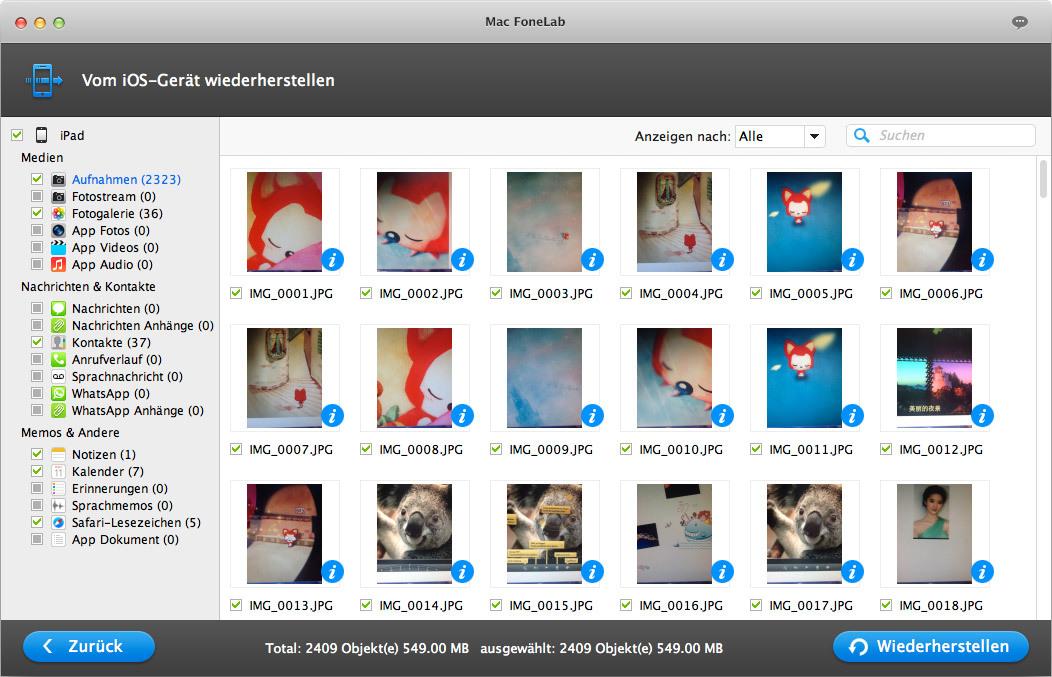The height and width of the screenshot is (677, 1052).
Task: Click the Notizen notepad icon
Action: click(x=58, y=454)
